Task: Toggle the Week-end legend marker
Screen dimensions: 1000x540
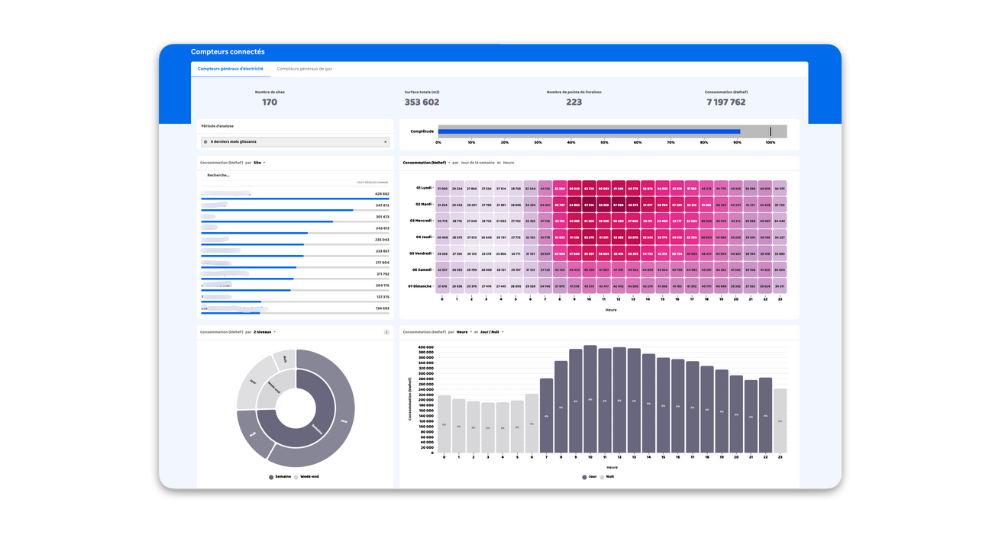Action: 296,477
